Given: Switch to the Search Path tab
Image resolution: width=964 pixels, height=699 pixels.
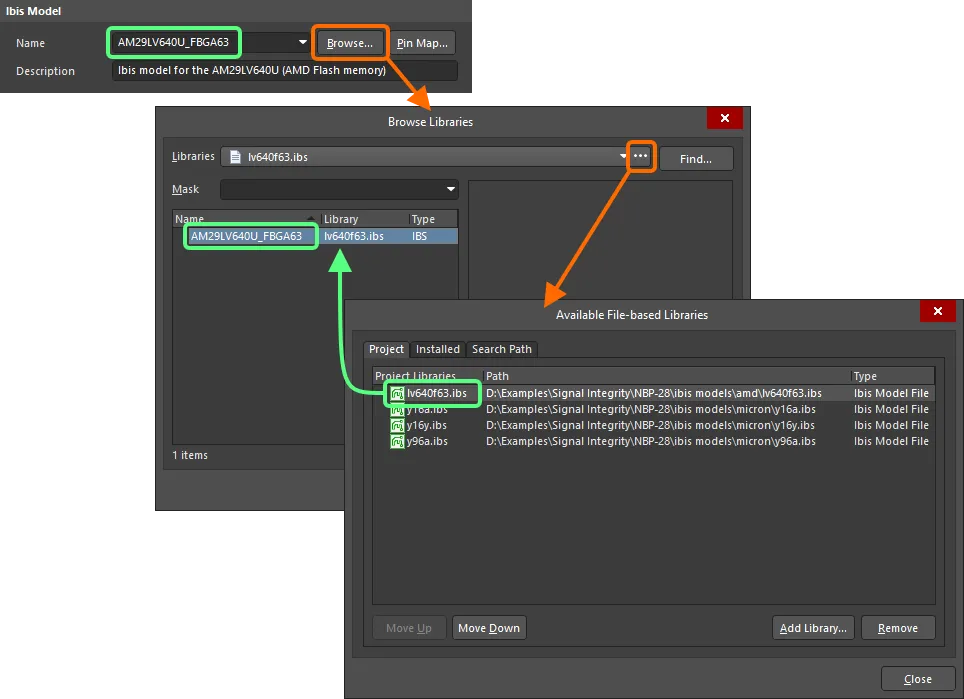Looking at the screenshot, I should [x=502, y=349].
